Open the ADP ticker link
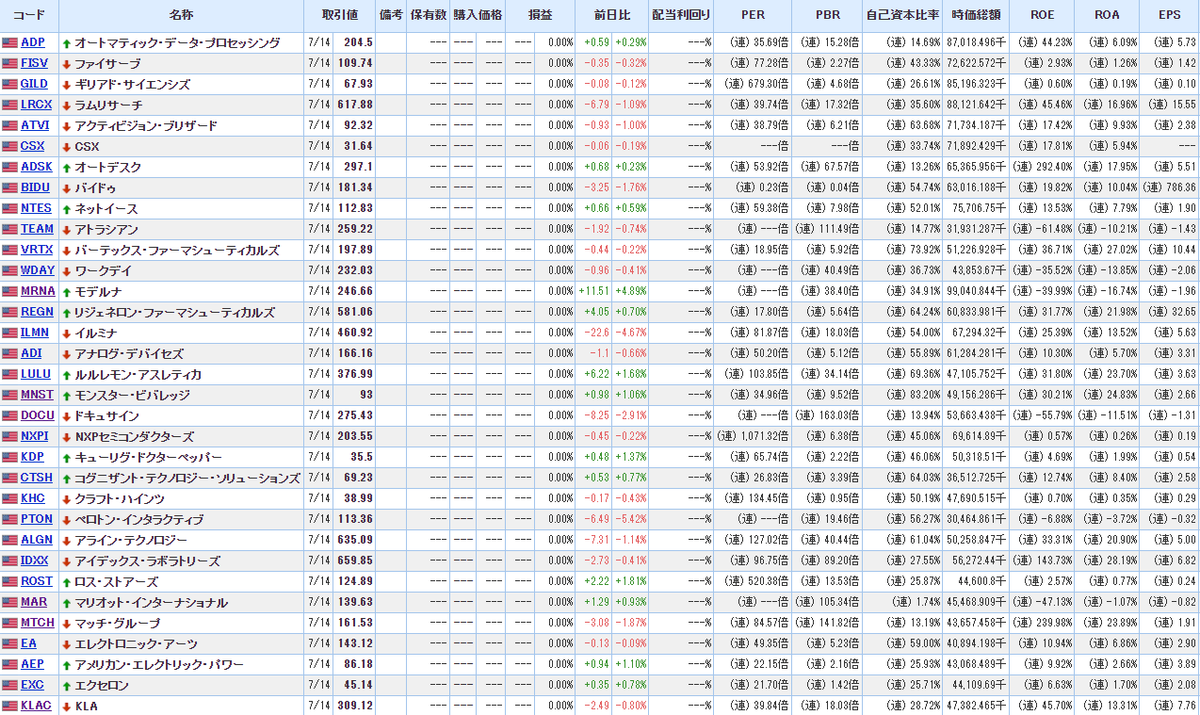The width and height of the screenshot is (1200, 715). 33,43
